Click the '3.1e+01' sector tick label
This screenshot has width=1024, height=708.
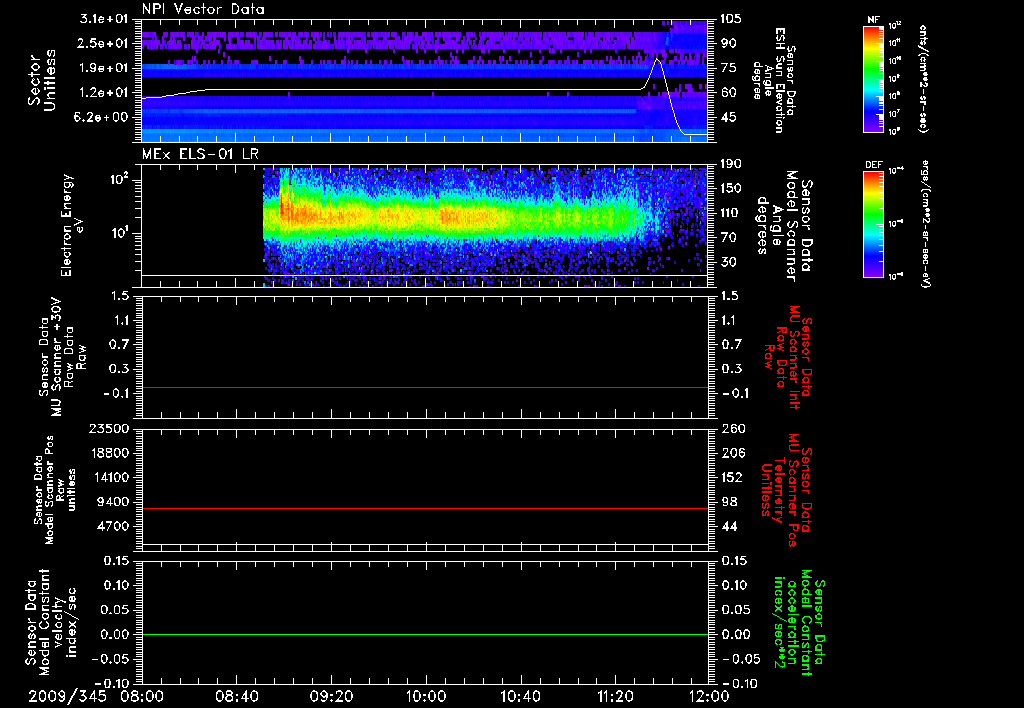coord(104,18)
